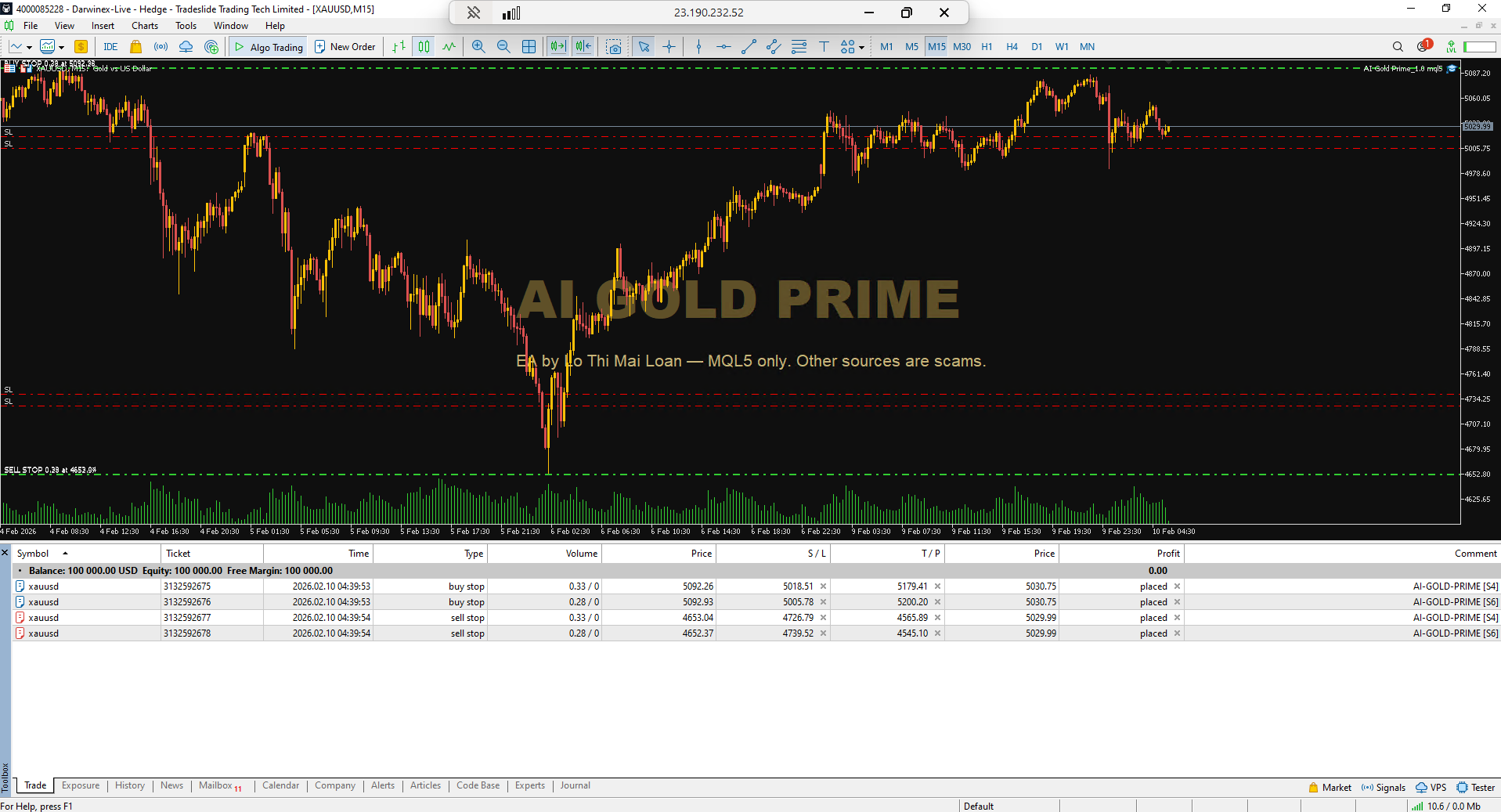Screen dimensions: 1501x812
Task: Toggle chart shift from right edge
Action: pyautogui.click(x=583, y=47)
